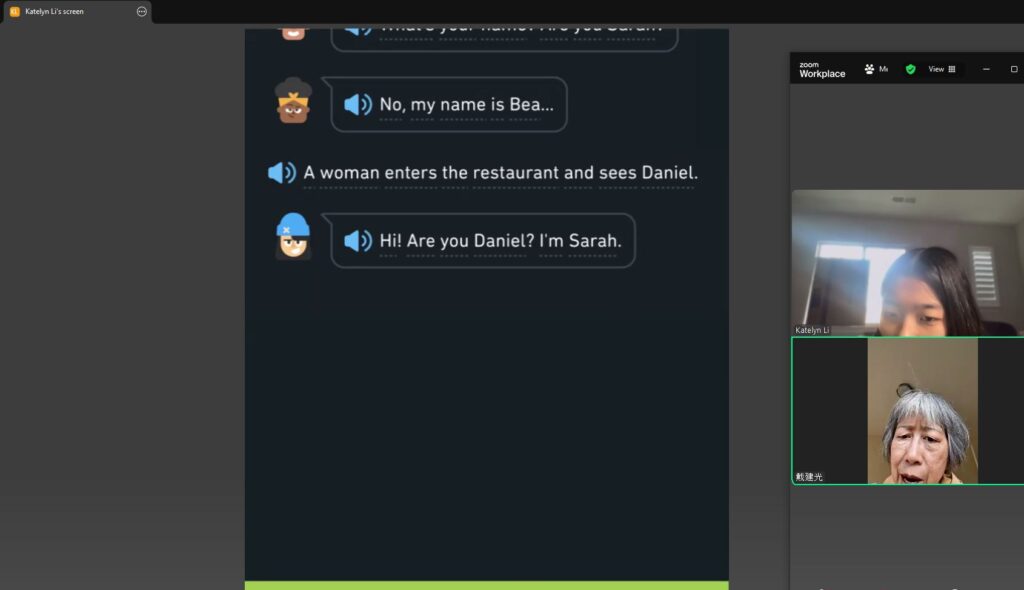Click the green encryption shield icon
Screen dimensions: 1024x590
coord(910,69)
